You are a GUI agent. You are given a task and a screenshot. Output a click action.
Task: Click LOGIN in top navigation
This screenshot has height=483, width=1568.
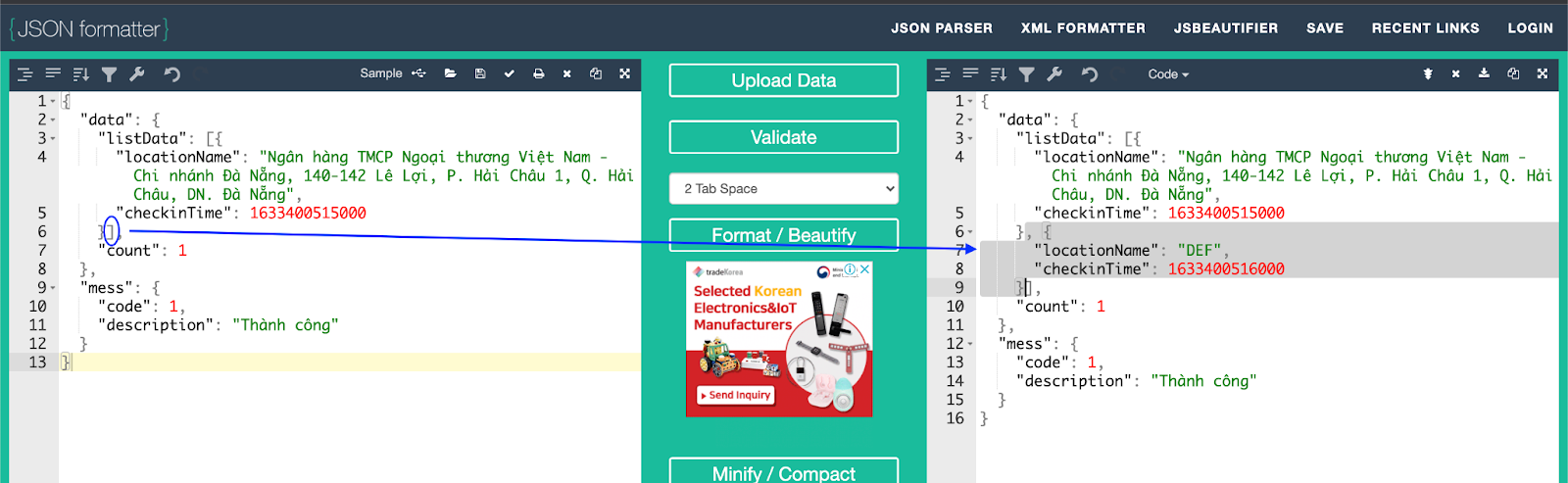[1531, 28]
